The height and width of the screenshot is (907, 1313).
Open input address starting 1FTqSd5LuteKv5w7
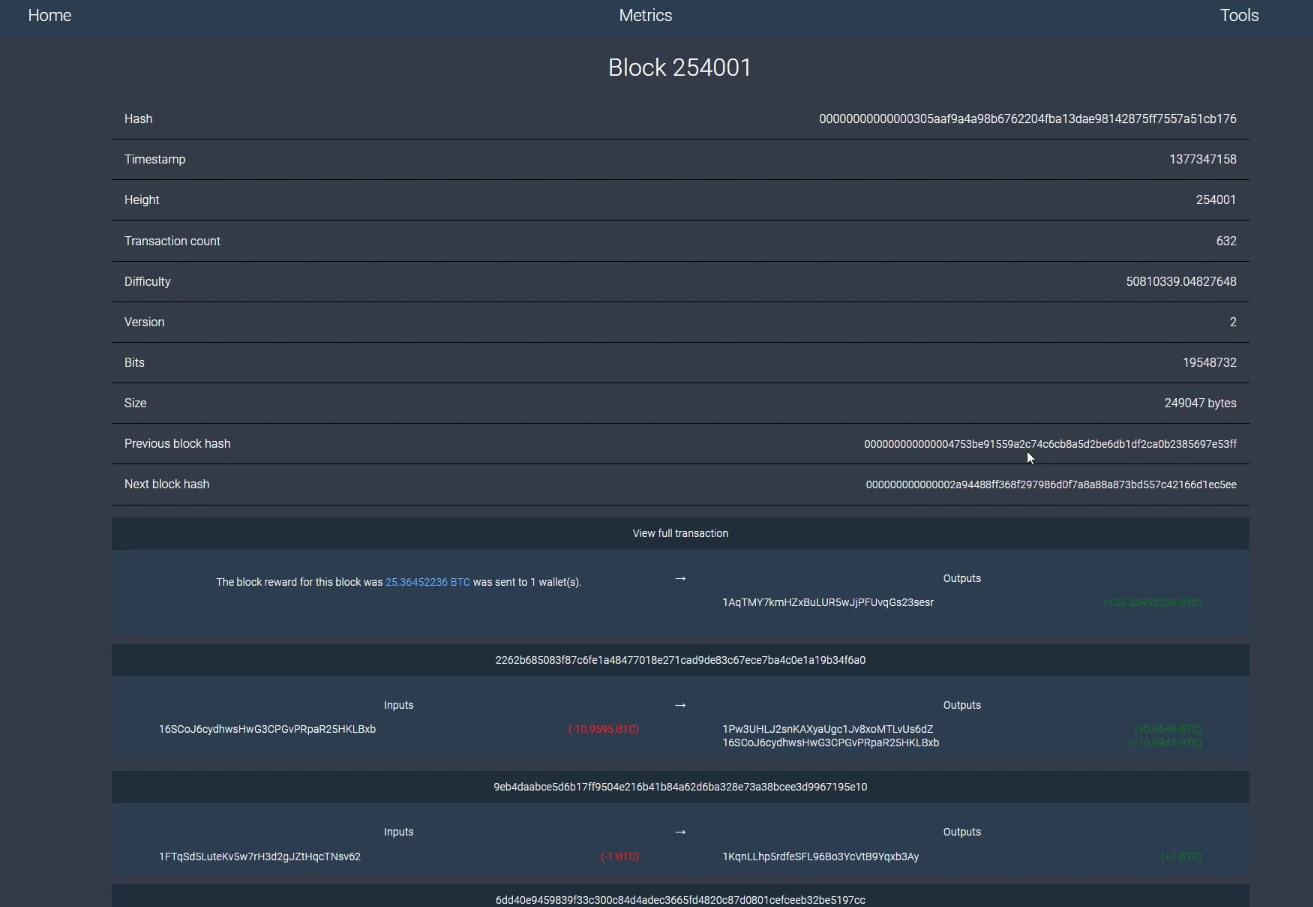coord(259,856)
